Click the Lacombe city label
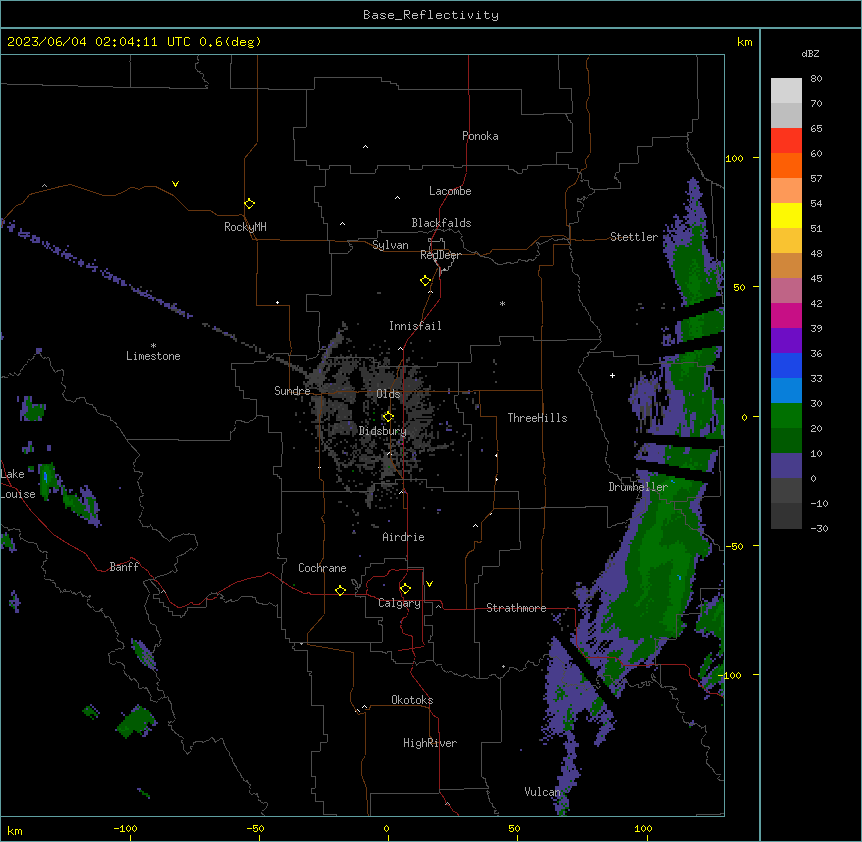862x842 pixels. (x=450, y=191)
